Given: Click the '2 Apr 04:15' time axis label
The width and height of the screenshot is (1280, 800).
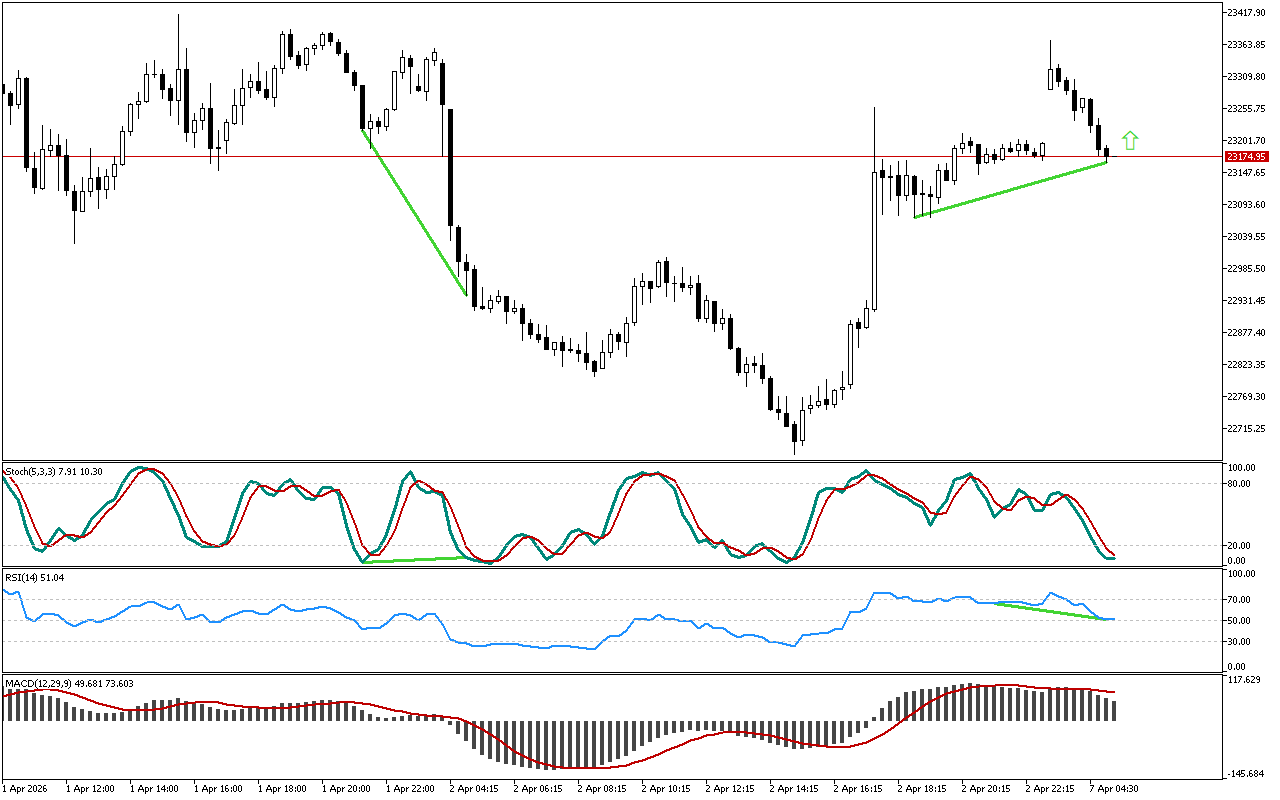Looking at the screenshot, I should click(474, 788).
